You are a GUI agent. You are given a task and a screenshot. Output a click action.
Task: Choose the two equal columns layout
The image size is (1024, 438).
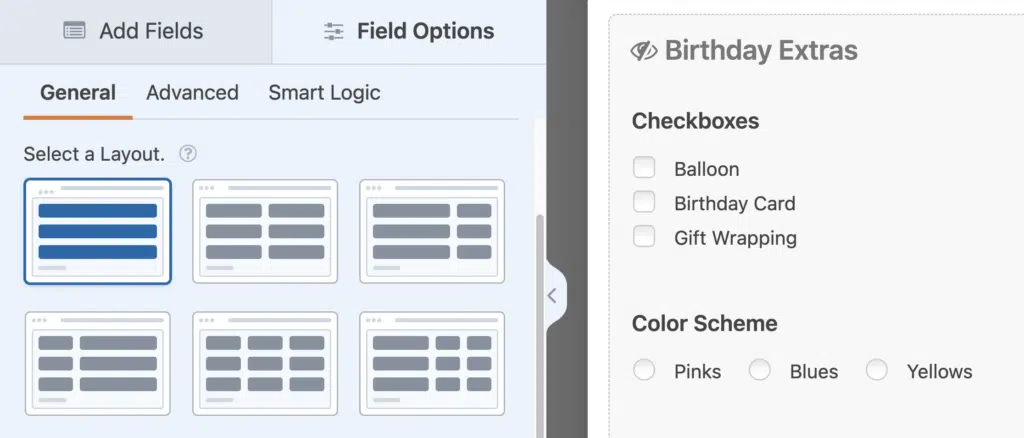[x=265, y=232]
